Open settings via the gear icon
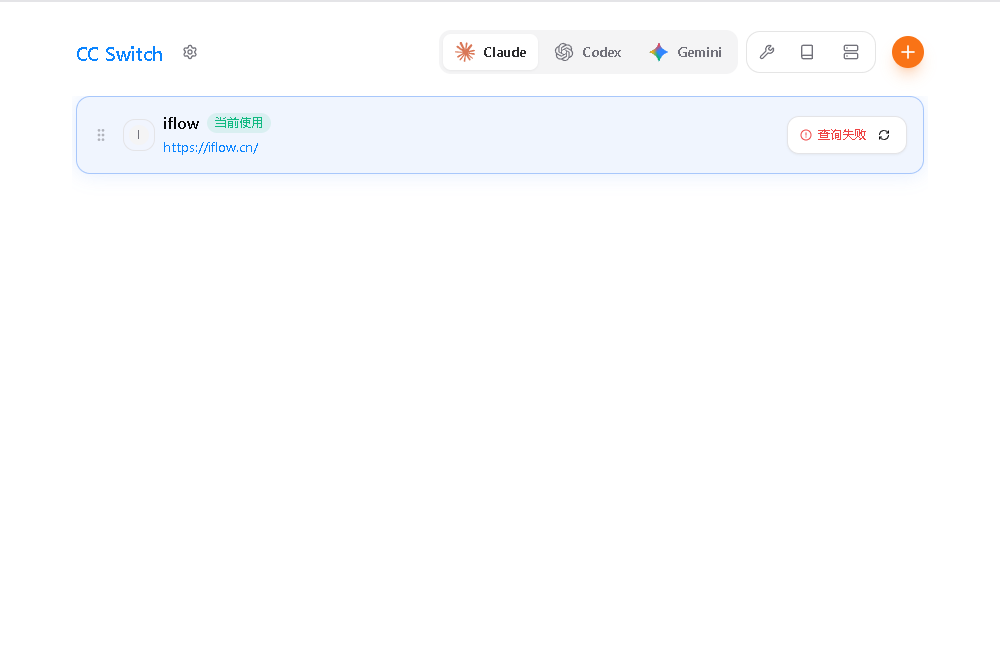1000x650 pixels. pyautogui.click(x=190, y=52)
